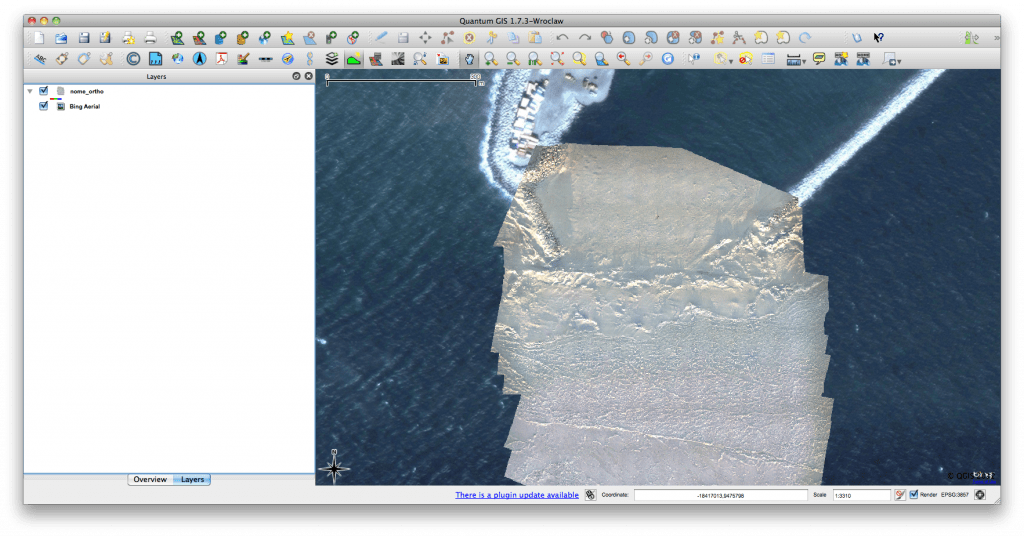The height and width of the screenshot is (536, 1024).
Task: Open composer manager printer icon
Action: [150, 38]
